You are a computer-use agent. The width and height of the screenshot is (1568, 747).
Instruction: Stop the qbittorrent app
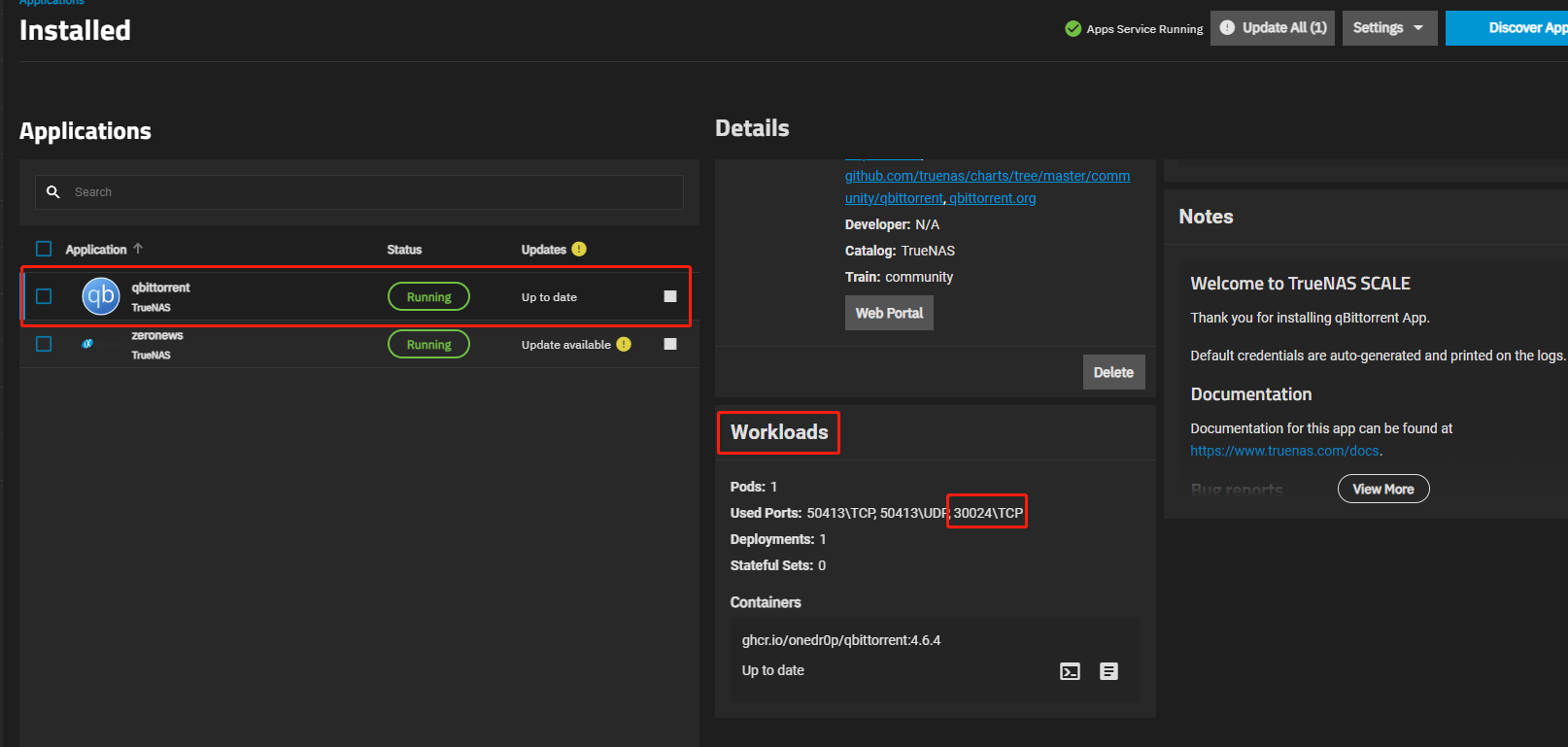coord(670,296)
